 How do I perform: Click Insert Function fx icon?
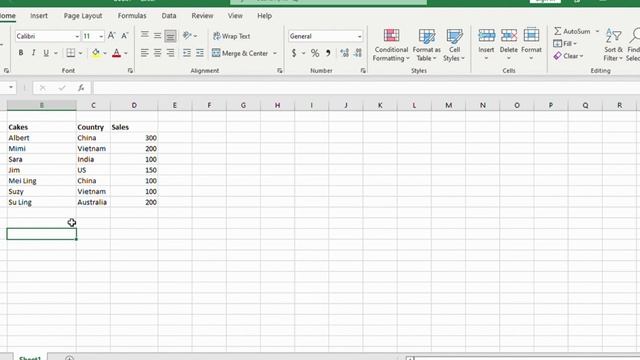pos(81,87)
